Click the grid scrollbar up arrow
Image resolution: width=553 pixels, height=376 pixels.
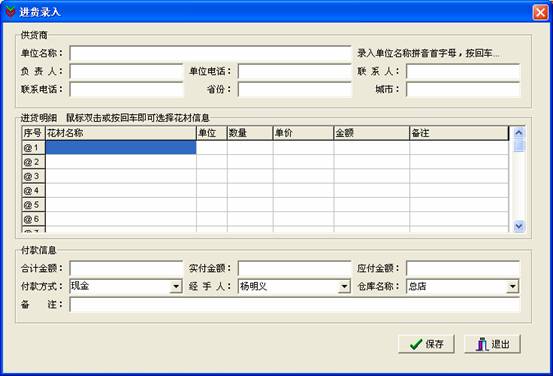point(519,133)
